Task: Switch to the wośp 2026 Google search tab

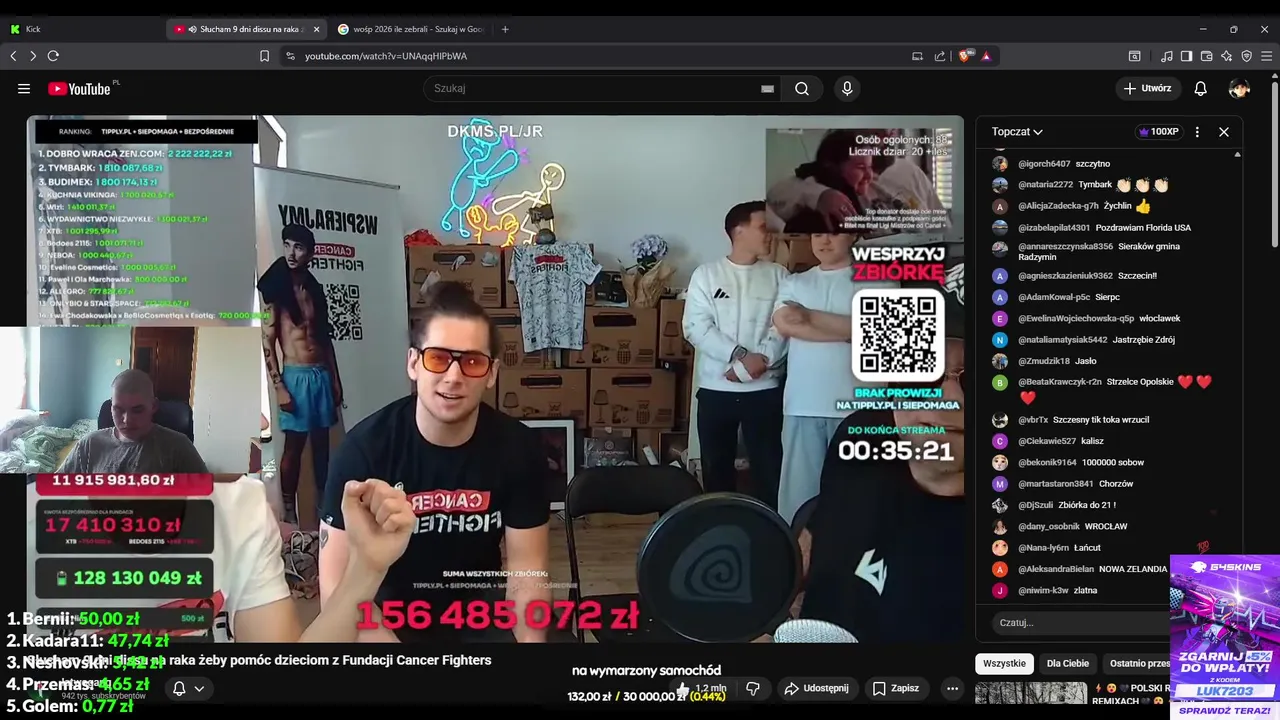Action: click(x=410, y=29)
